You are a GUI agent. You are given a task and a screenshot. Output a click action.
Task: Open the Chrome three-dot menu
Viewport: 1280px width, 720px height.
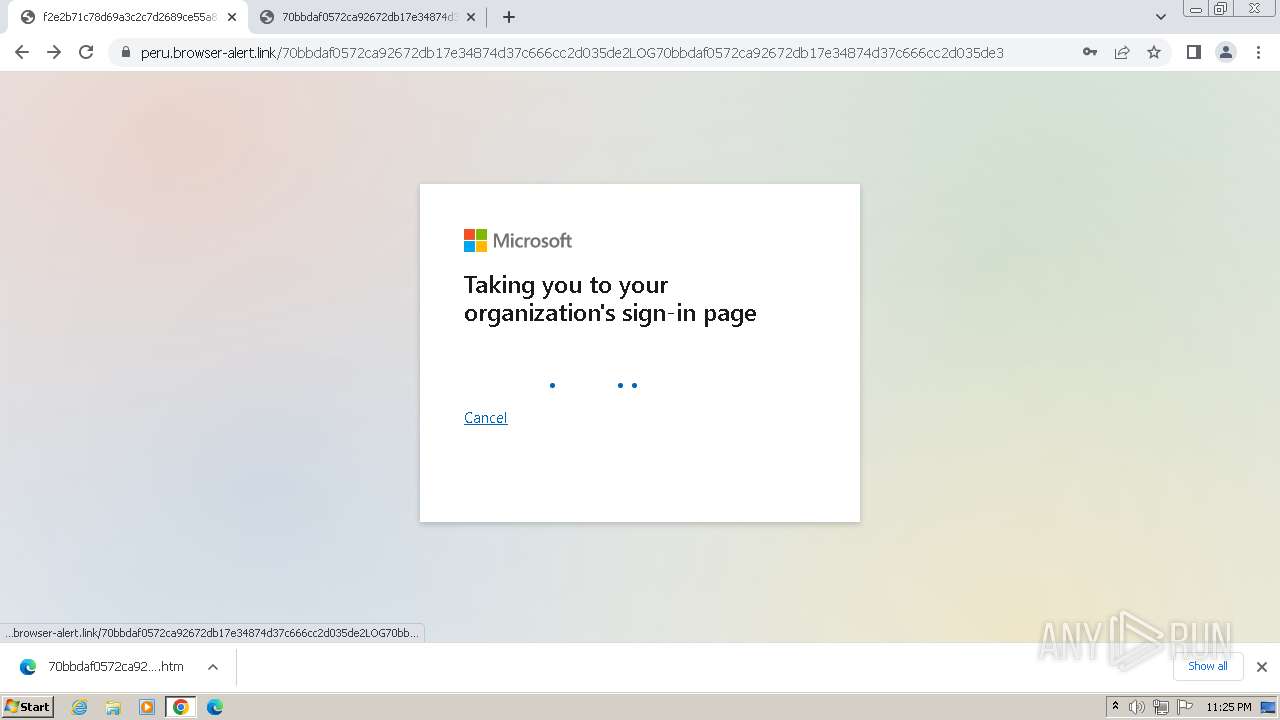click(x=1258, y=52)
